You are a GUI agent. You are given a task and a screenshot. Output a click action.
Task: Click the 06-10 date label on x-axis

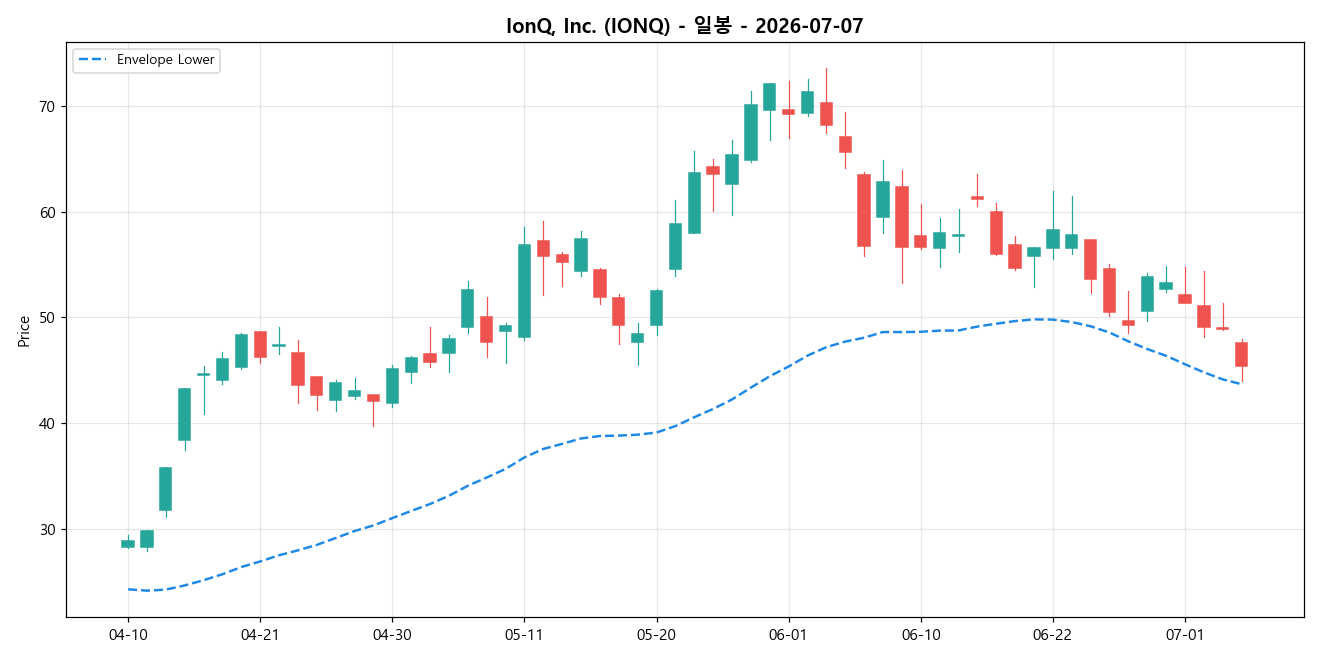[x=921, y=634]
